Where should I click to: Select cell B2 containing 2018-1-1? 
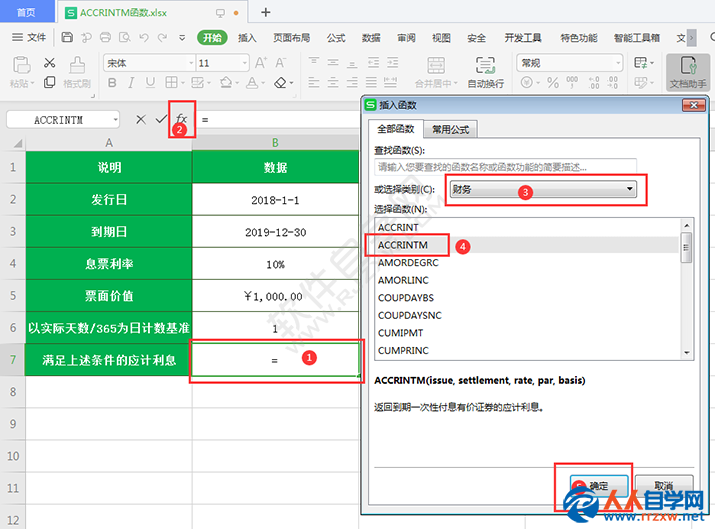(275, 200)
